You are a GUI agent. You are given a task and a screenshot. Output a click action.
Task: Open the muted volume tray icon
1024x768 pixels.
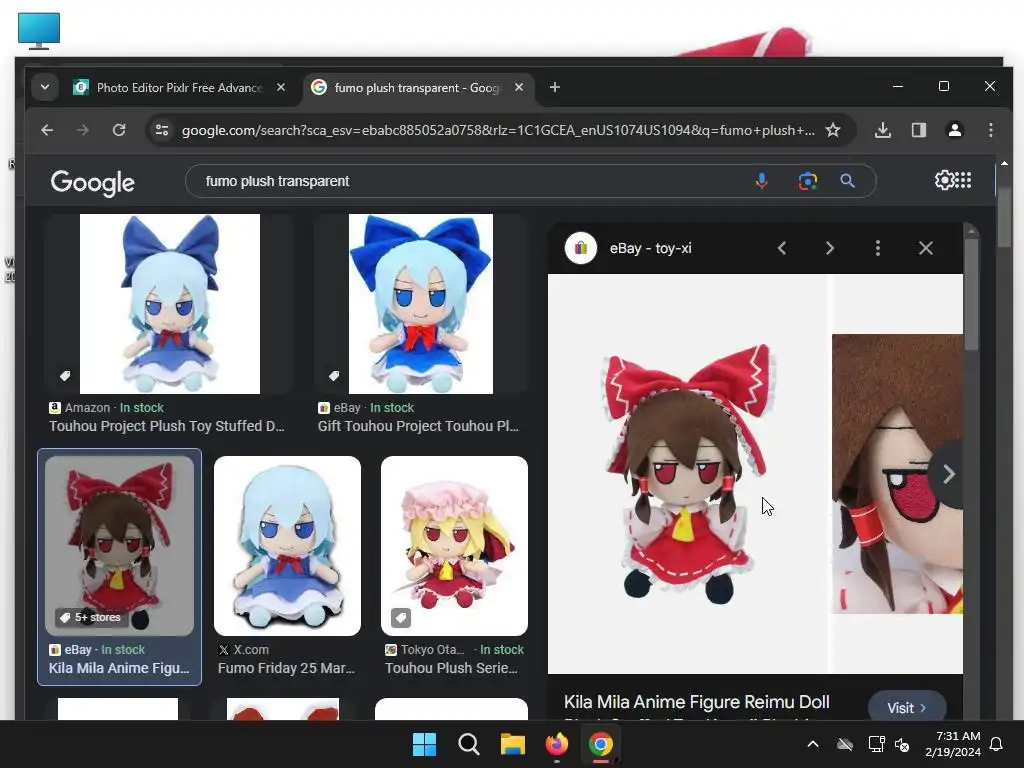(903, 744)
